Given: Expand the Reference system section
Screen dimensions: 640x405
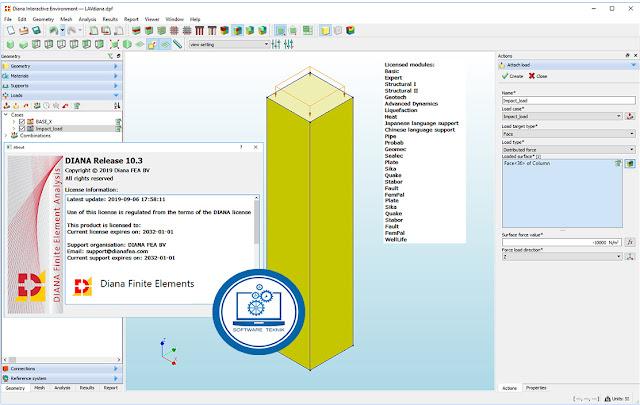Looking at the screenshot, I should pyautogui.click(x=61, y=378).
